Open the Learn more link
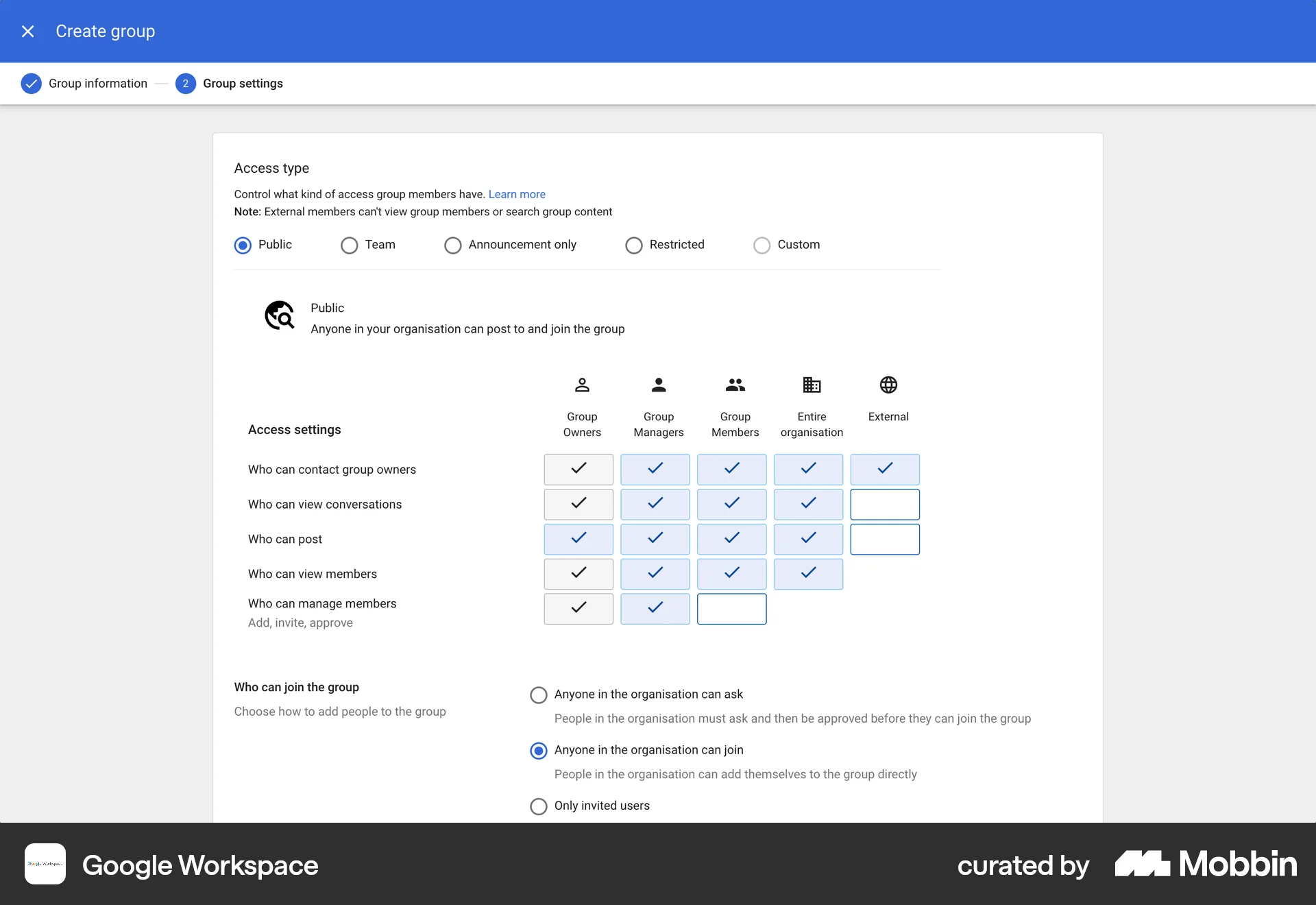 coord(516,194)
